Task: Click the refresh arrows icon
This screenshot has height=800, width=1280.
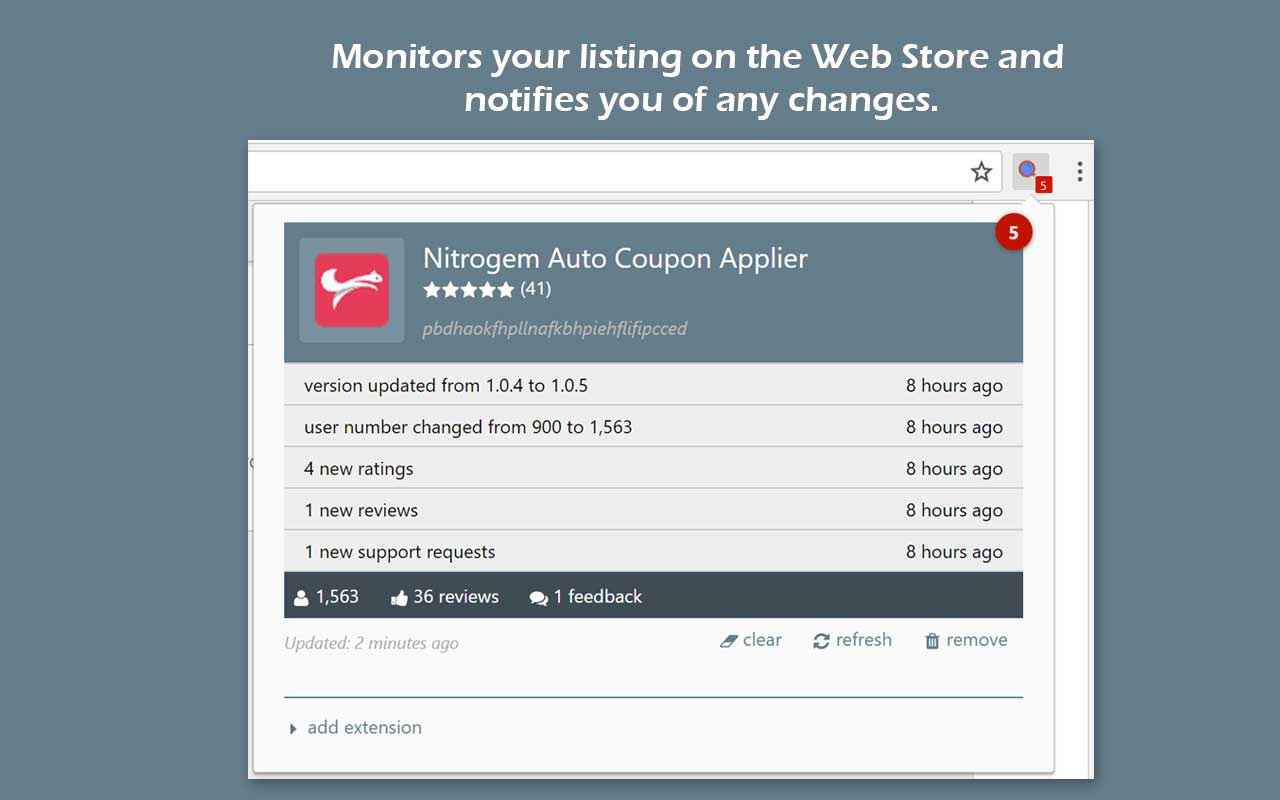Action: [x=821, y=640]
